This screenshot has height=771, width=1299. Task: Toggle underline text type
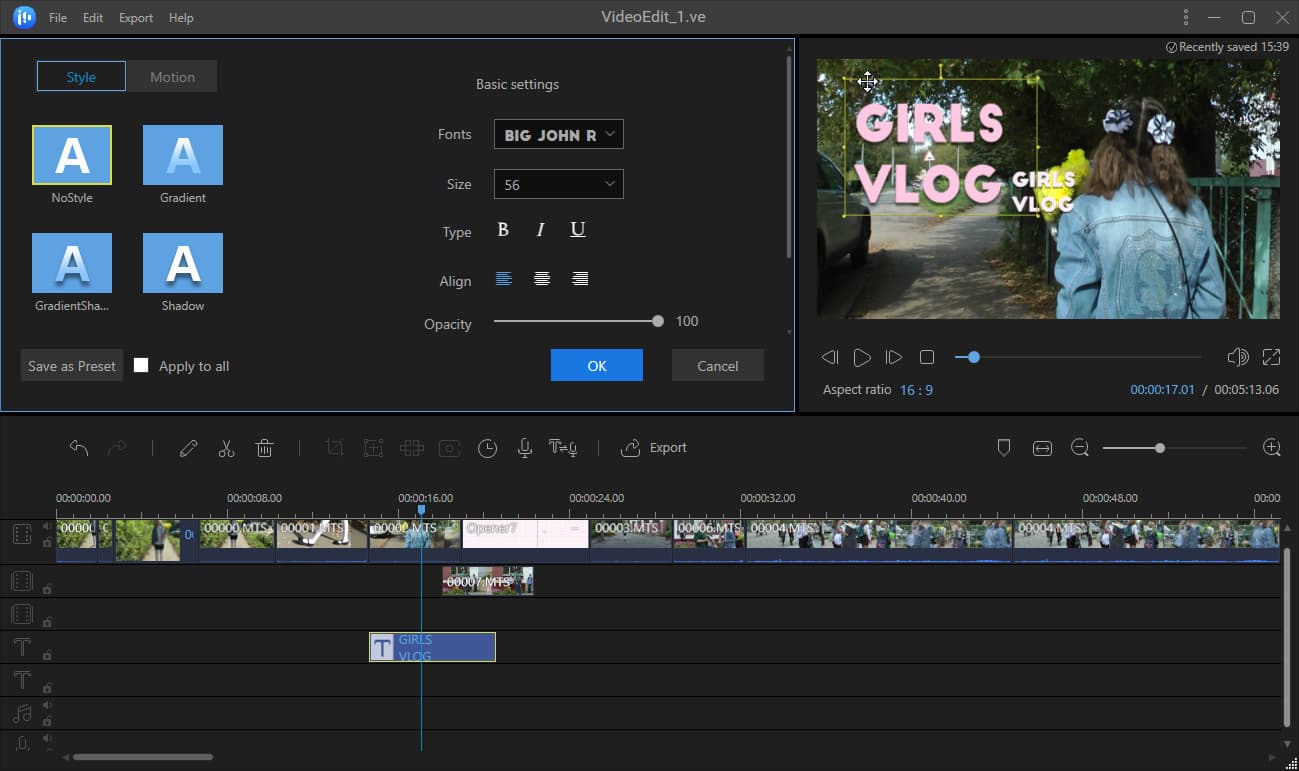[x=577, y=230]
